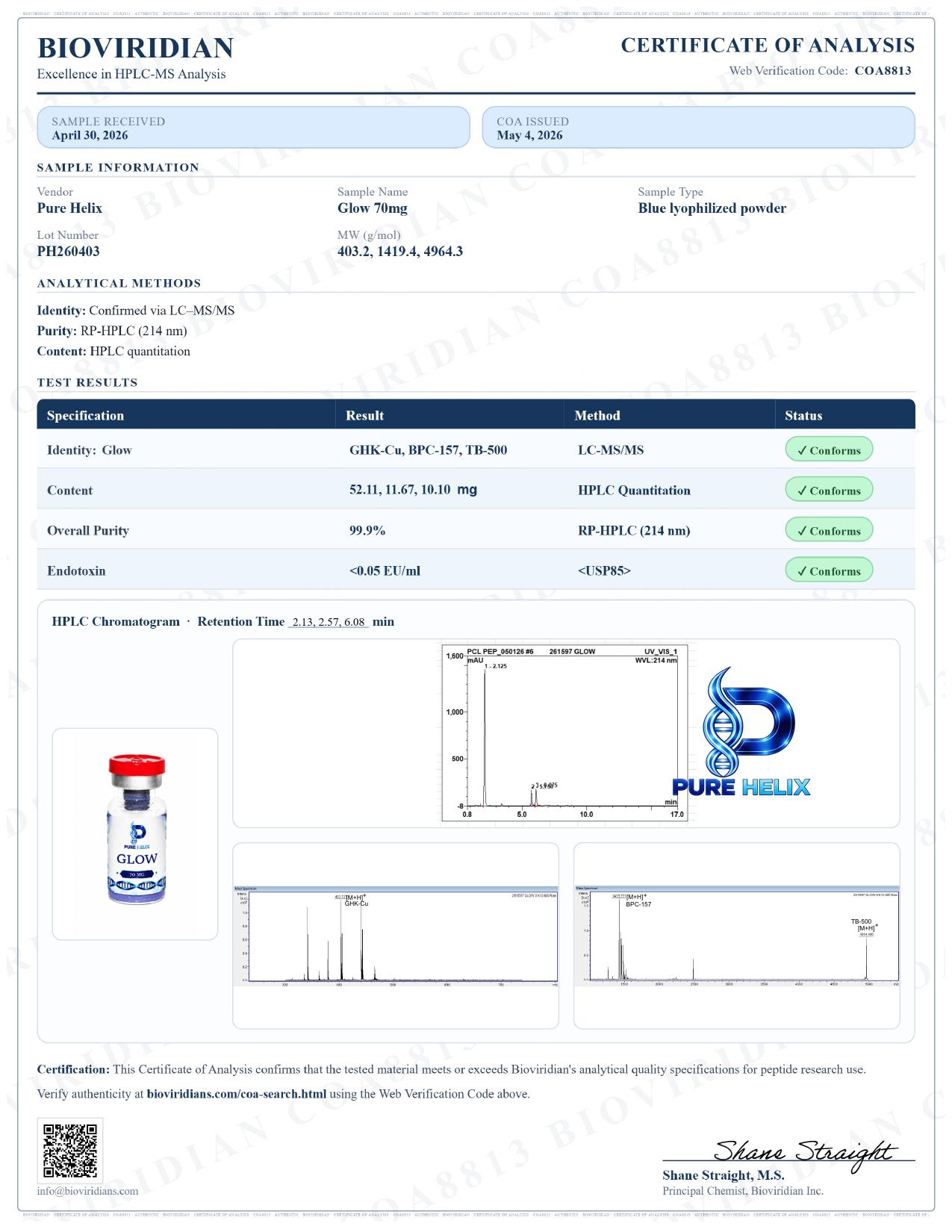
Task: Click the Certificate of Analysis title
Action: click(x=768, y=46)
